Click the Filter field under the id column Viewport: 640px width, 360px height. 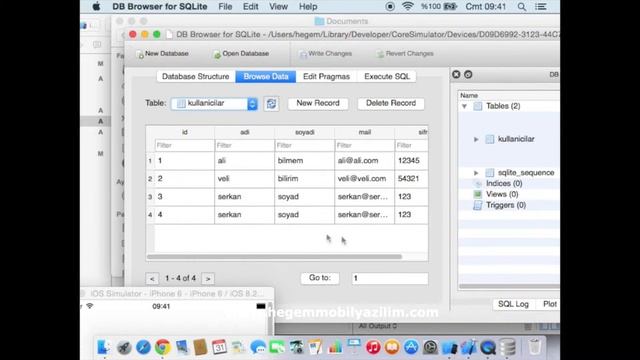tap(184, 145)
